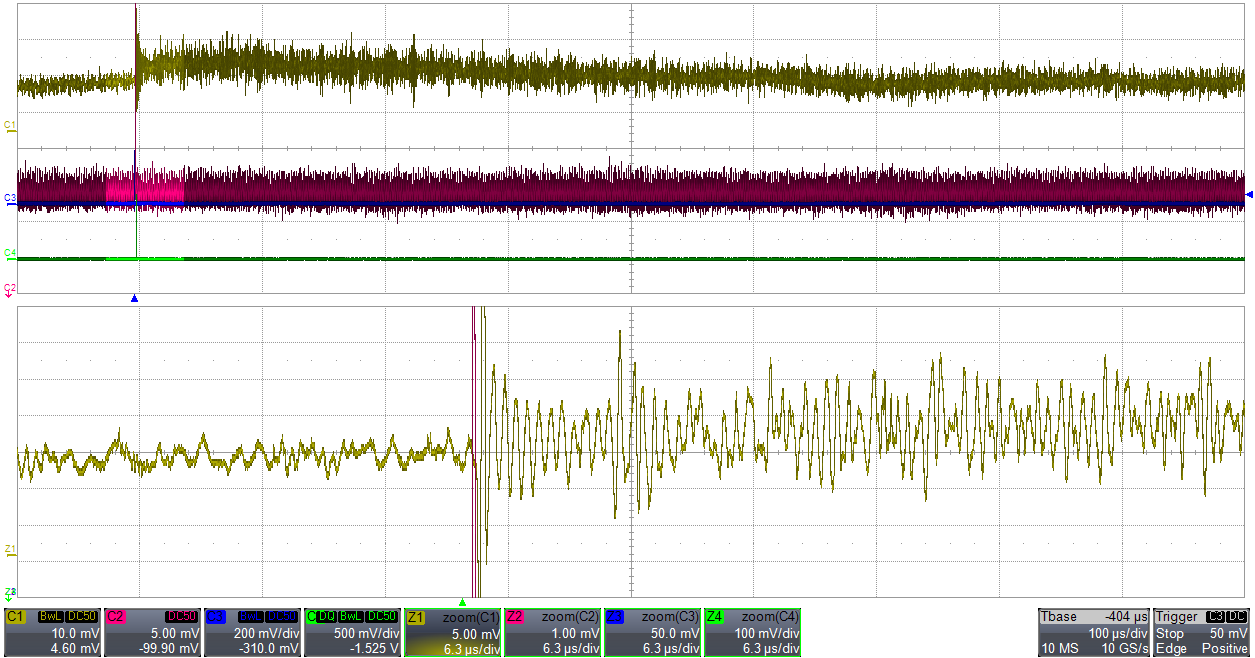Click the pink Z2 zoom badge
Image resolution: width=1255 pixels, height=658 pixels.
coord(516,617)
